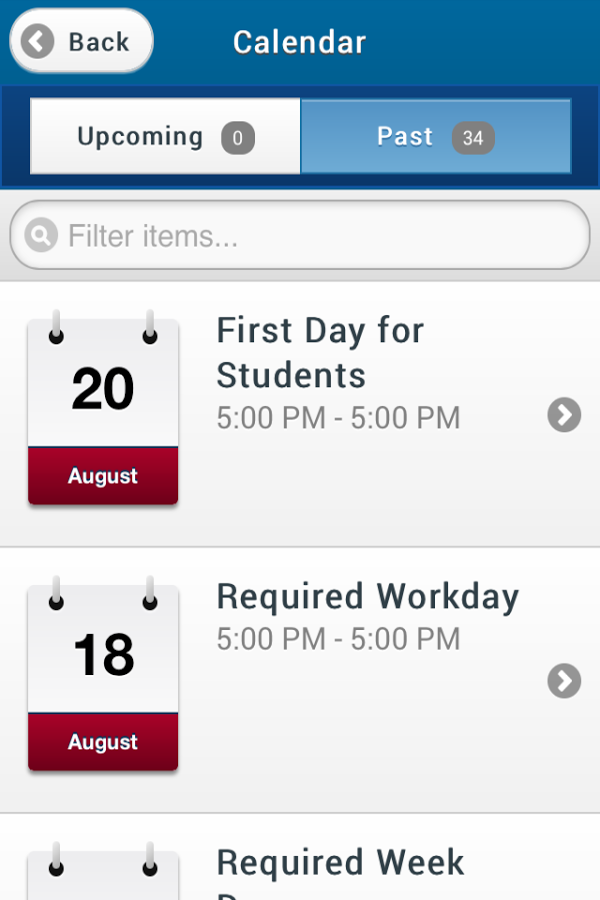Screen dimensions: 600x900
Task: Open First Day for Students event title
Action: [x=320, y=352]
